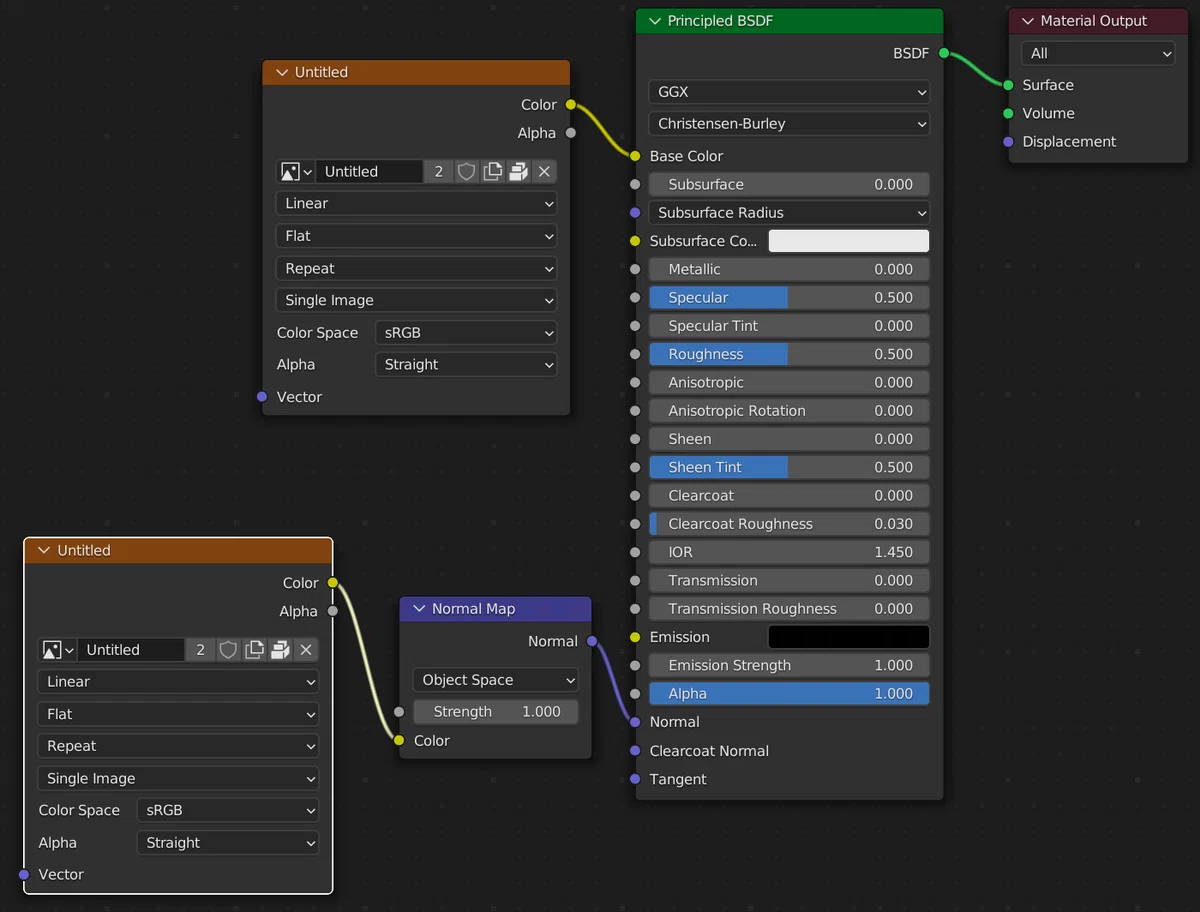Click image name field in Base Color texture node
The image size is (1200, 912).
tap(369, 172)
